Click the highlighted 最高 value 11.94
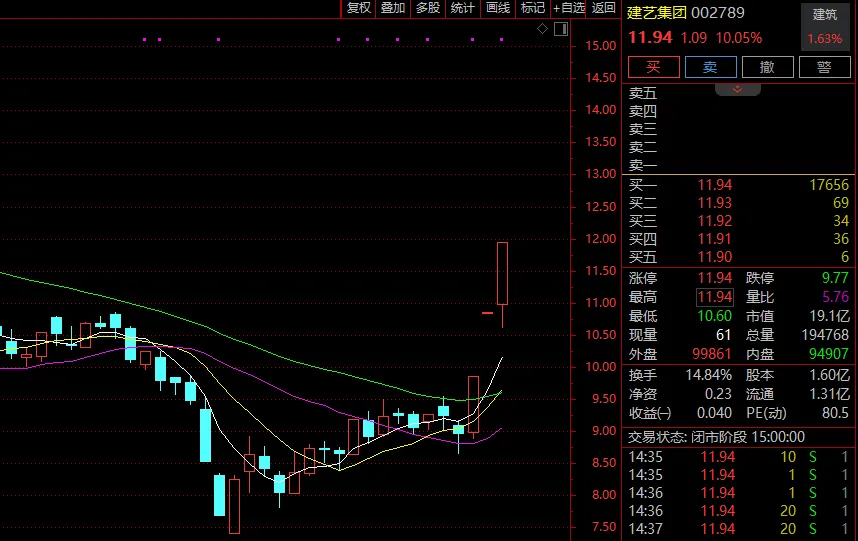 (715, 297)
